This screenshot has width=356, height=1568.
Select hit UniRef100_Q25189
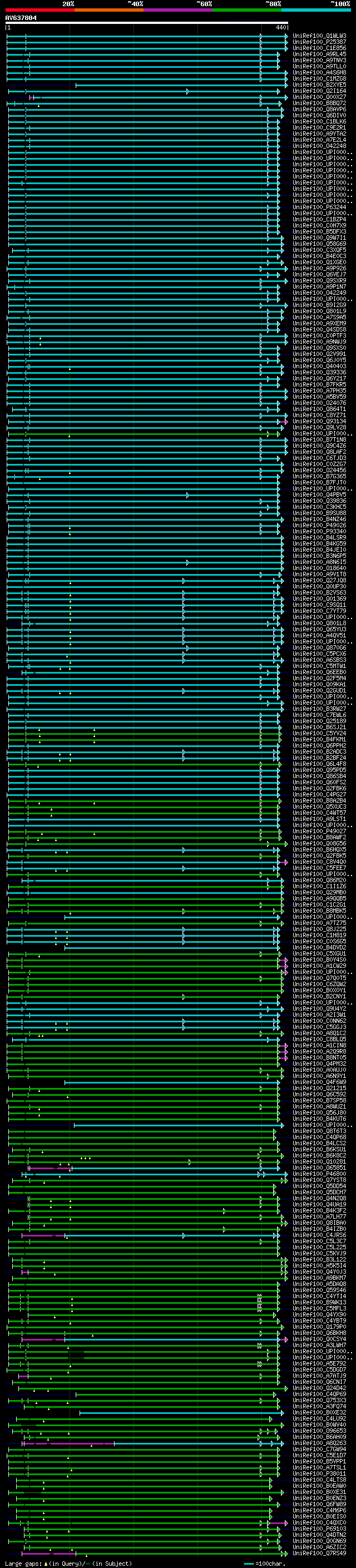pyautogui.click(x=319, y=721)
